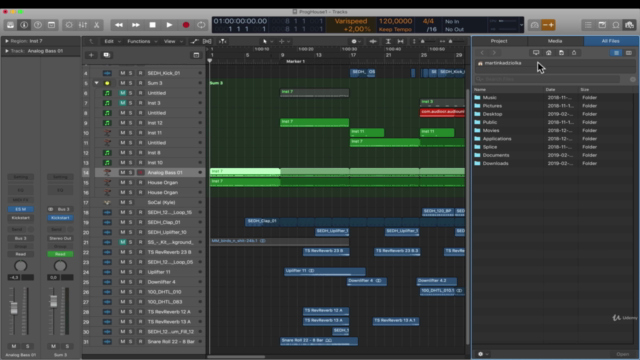This screenshot has height=360, width=640.
Task: Switch to the Media tab in browser
Action: pos(555,41)
